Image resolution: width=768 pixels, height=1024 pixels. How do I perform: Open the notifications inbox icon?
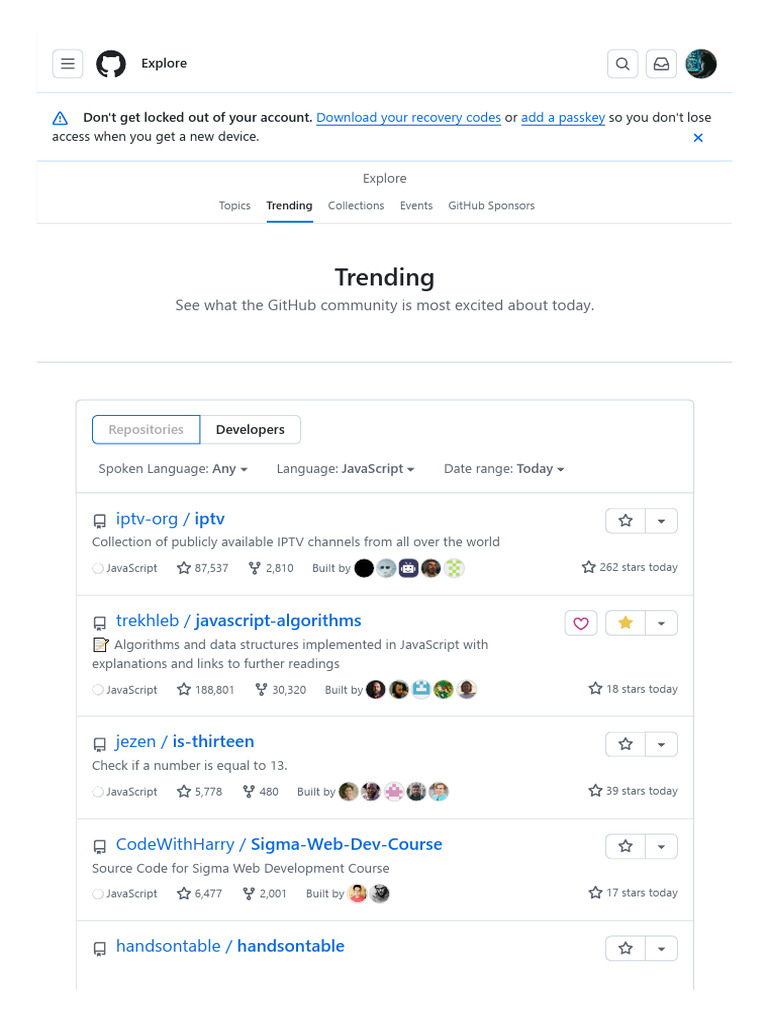click(661, 64)
